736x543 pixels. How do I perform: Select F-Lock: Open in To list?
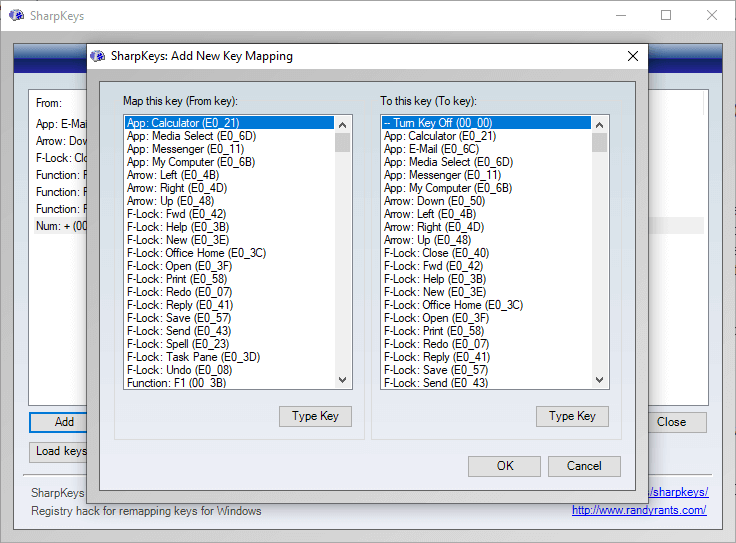[x=486, y=318]
